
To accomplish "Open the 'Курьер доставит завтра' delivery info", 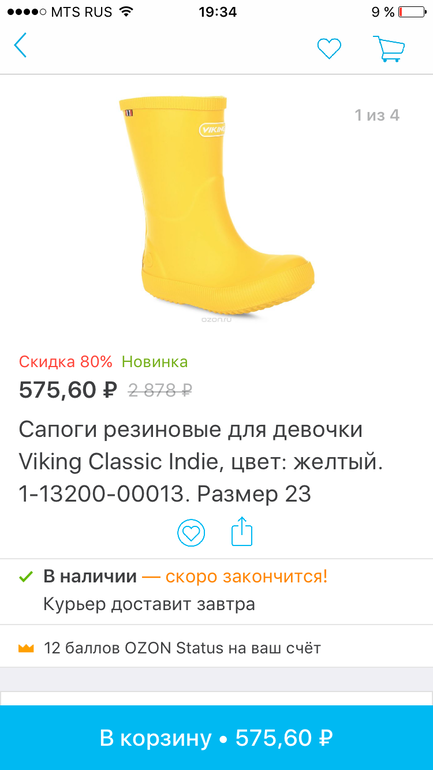I will pos(149,604).
